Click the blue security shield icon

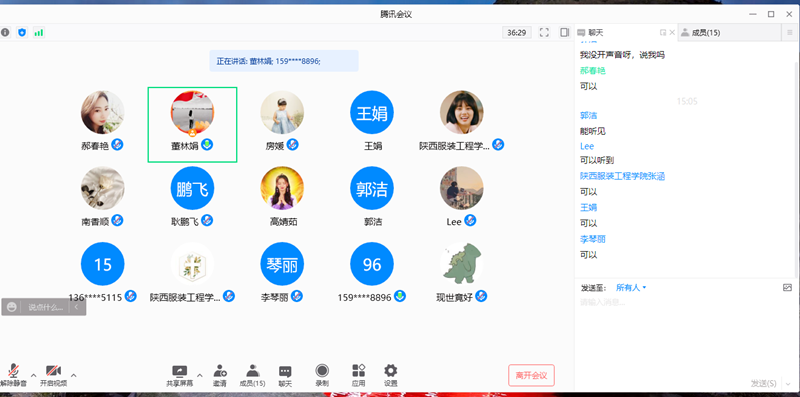click(21, 33)
